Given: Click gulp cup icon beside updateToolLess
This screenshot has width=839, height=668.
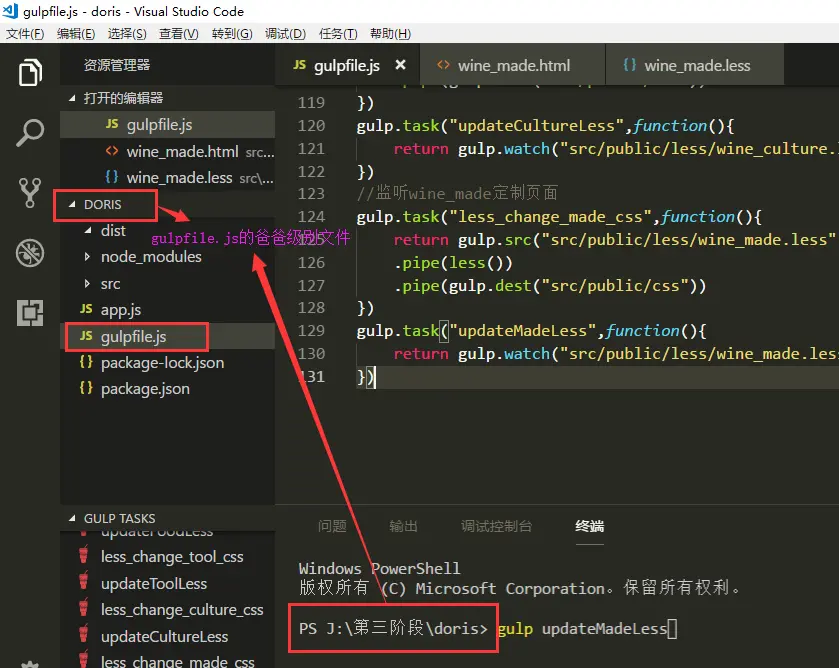Looking at the screenshot, I should click(83, 582).
